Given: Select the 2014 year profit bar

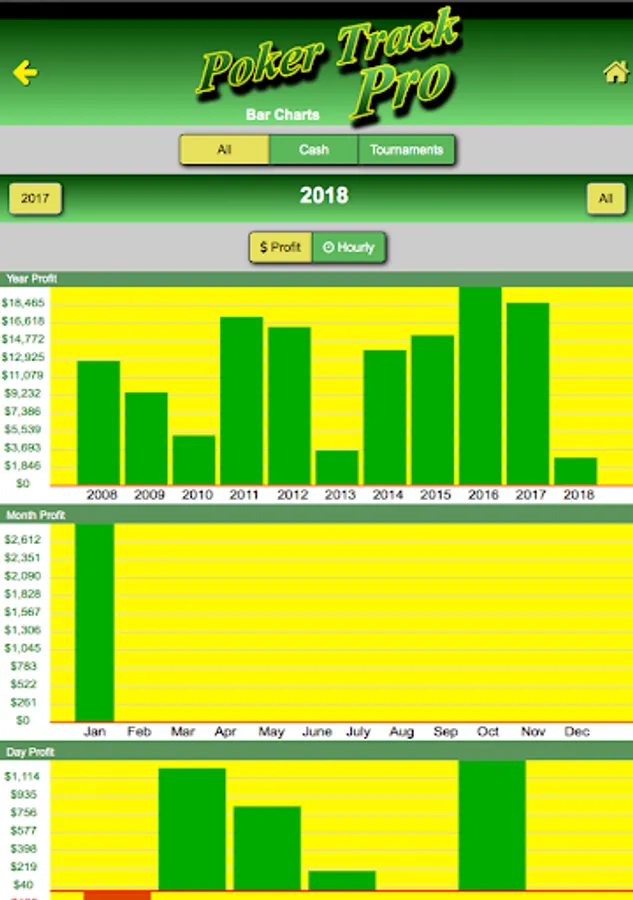Looking at the screenshot, I should click(385, 417).
